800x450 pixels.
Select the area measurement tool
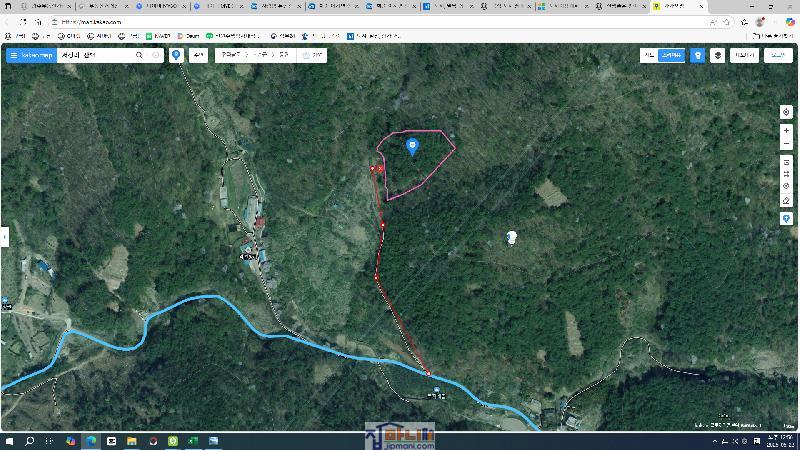[786, 174]
